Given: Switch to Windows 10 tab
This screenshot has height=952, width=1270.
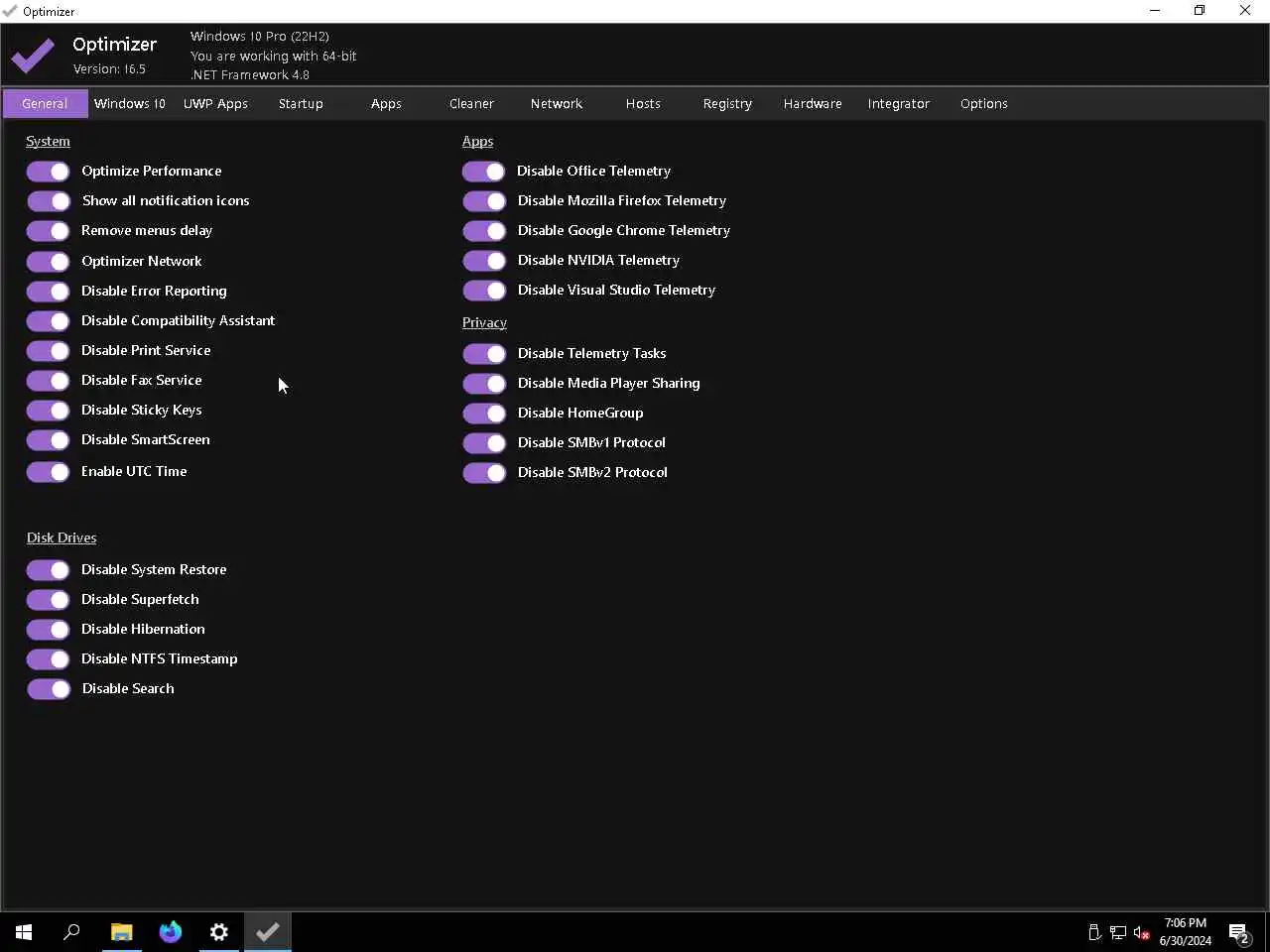Looking at the screenshot, I should (130, 103).
